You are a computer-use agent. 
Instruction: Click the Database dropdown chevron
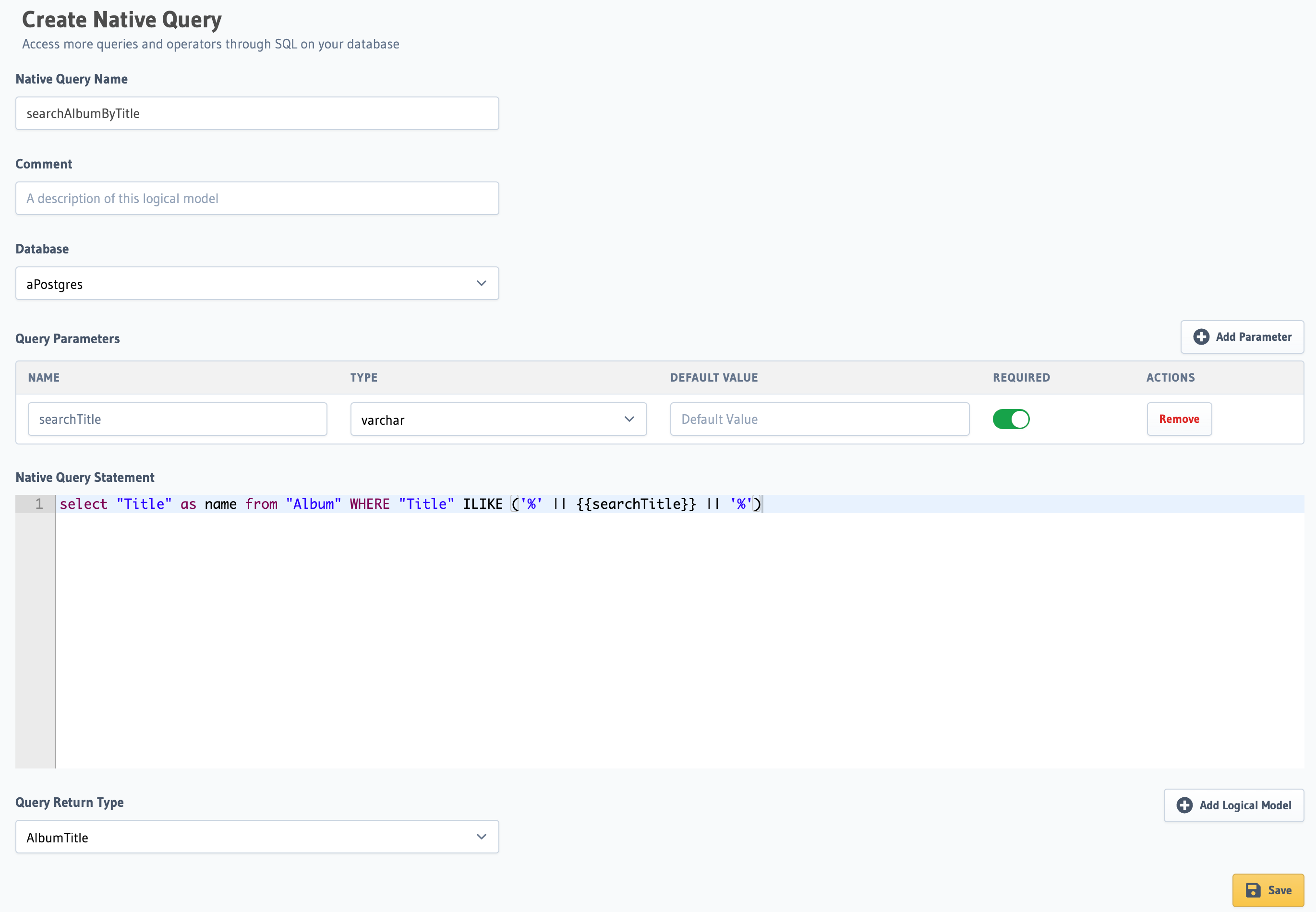481,283
